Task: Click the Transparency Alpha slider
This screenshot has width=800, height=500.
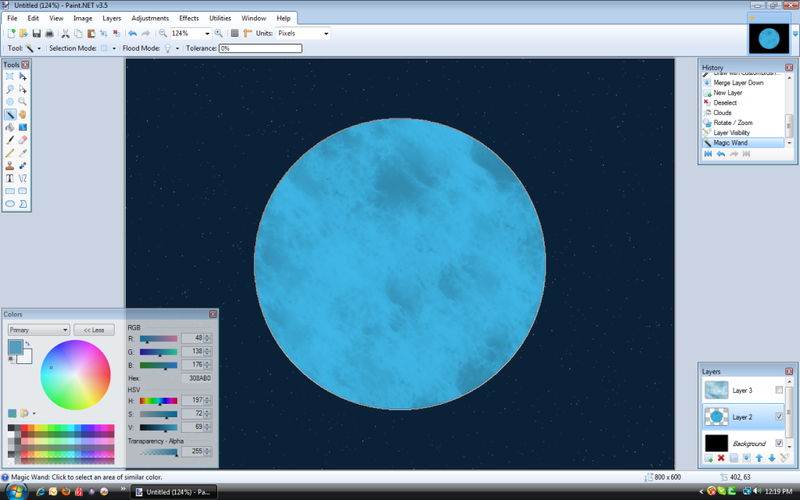Action: [159, 452]
